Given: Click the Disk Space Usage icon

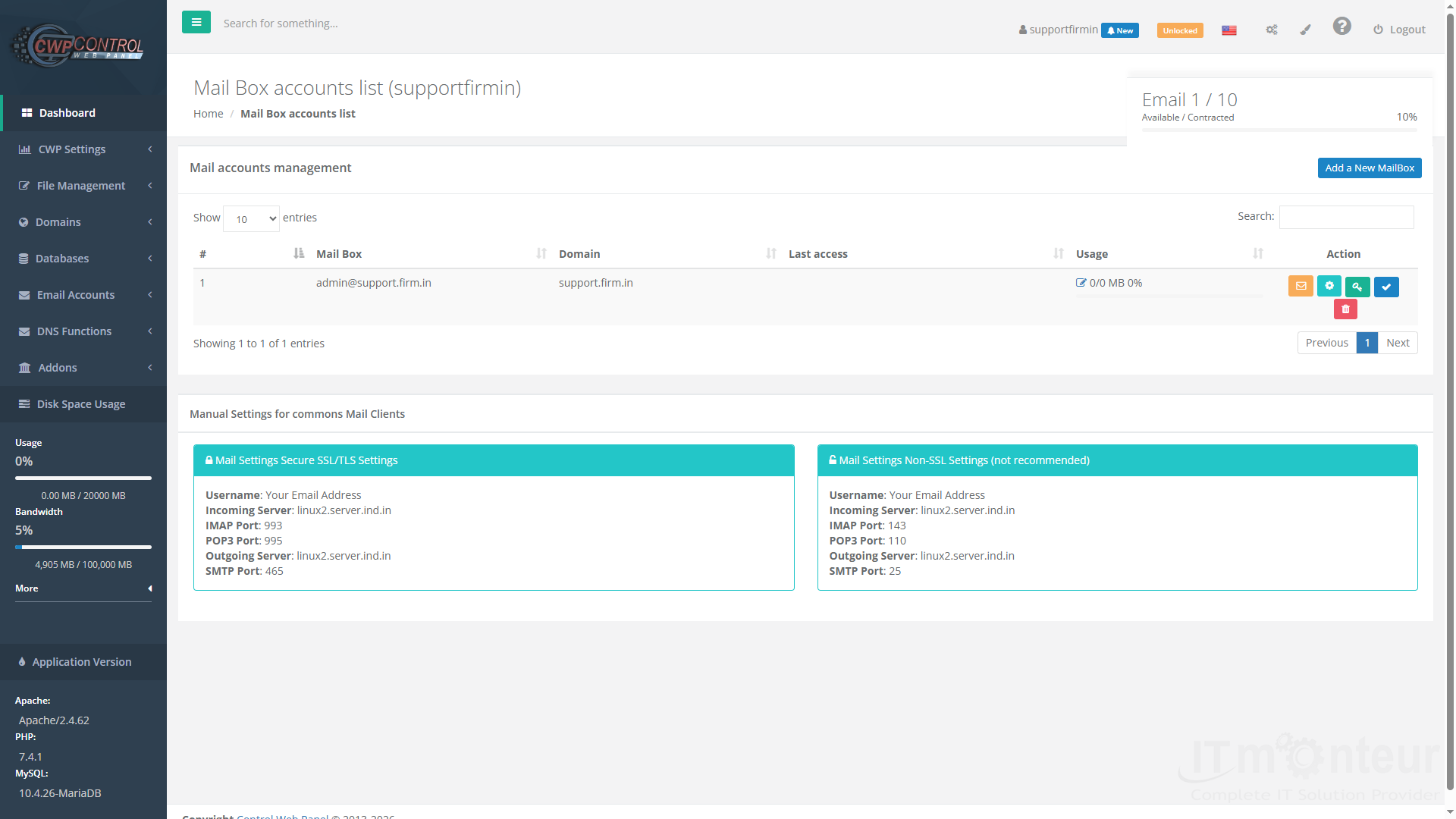Looking at the screenshot, I should (x=24, y=404).
